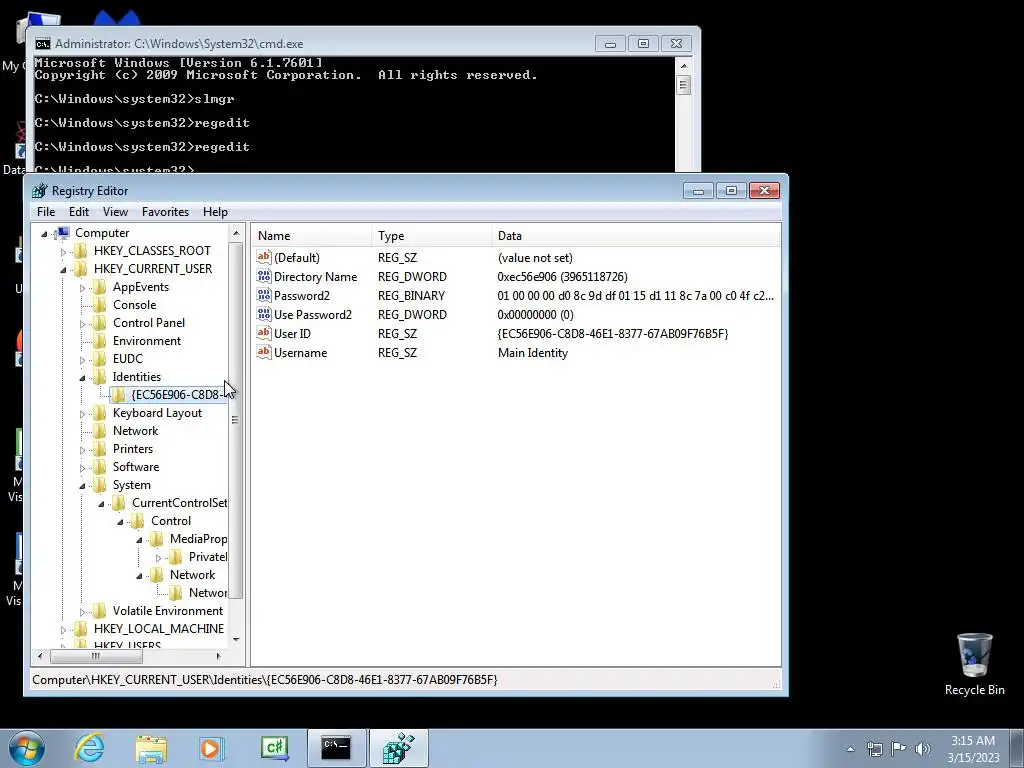Select the Environment folder icon
Screen dimensions: 1024x768
coord(99,341)
